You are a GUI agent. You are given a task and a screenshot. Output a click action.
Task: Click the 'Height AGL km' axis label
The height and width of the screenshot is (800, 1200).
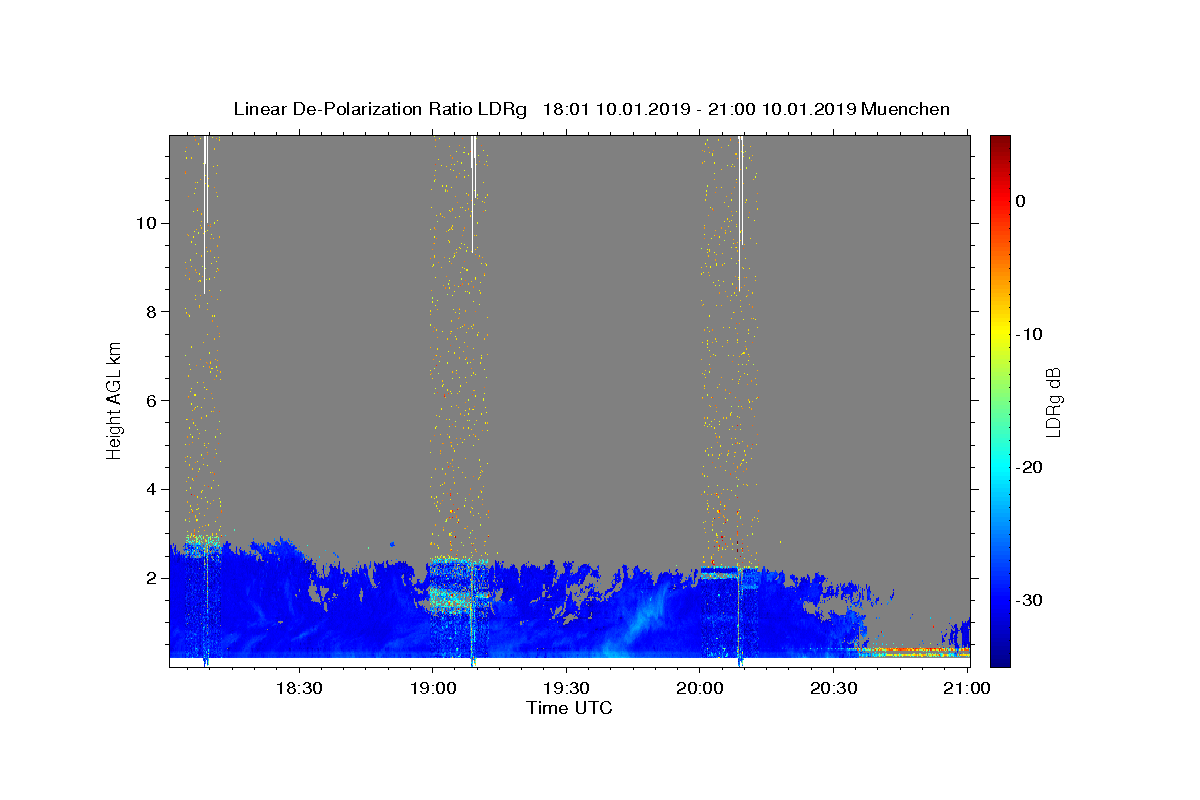click(114, 400)
